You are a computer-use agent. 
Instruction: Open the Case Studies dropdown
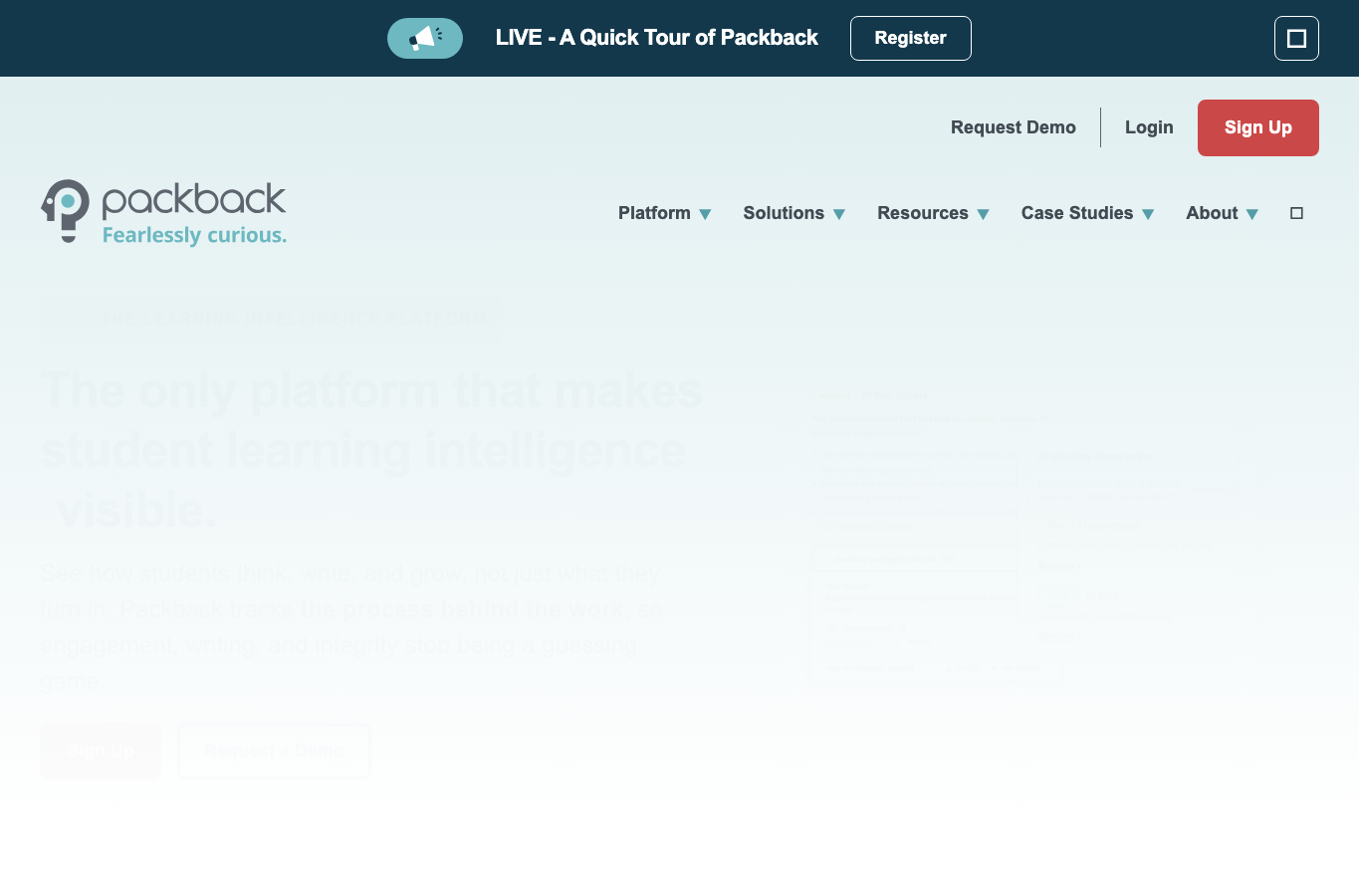coord(1088,213)
